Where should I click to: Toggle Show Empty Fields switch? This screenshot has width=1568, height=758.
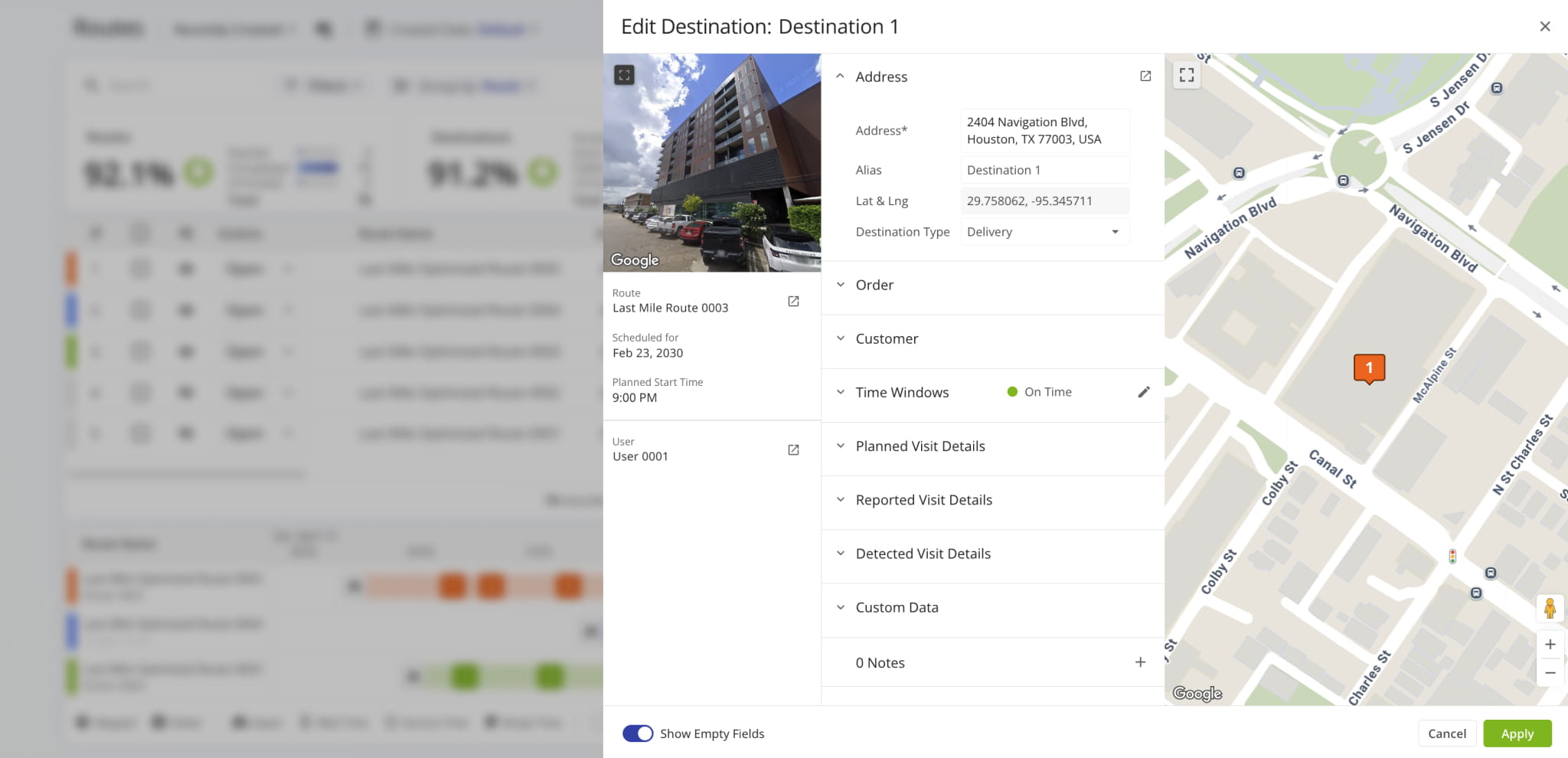click(637, 733)
